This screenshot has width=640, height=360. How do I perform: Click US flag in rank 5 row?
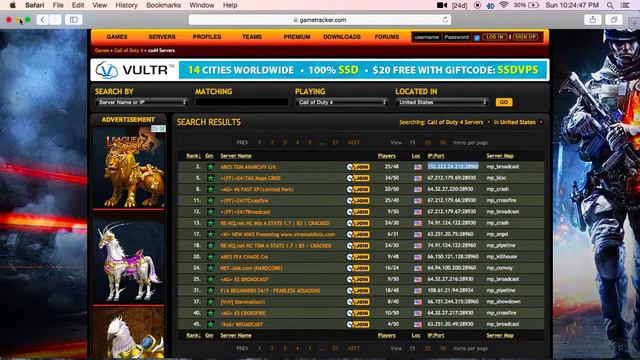(418, 178)
